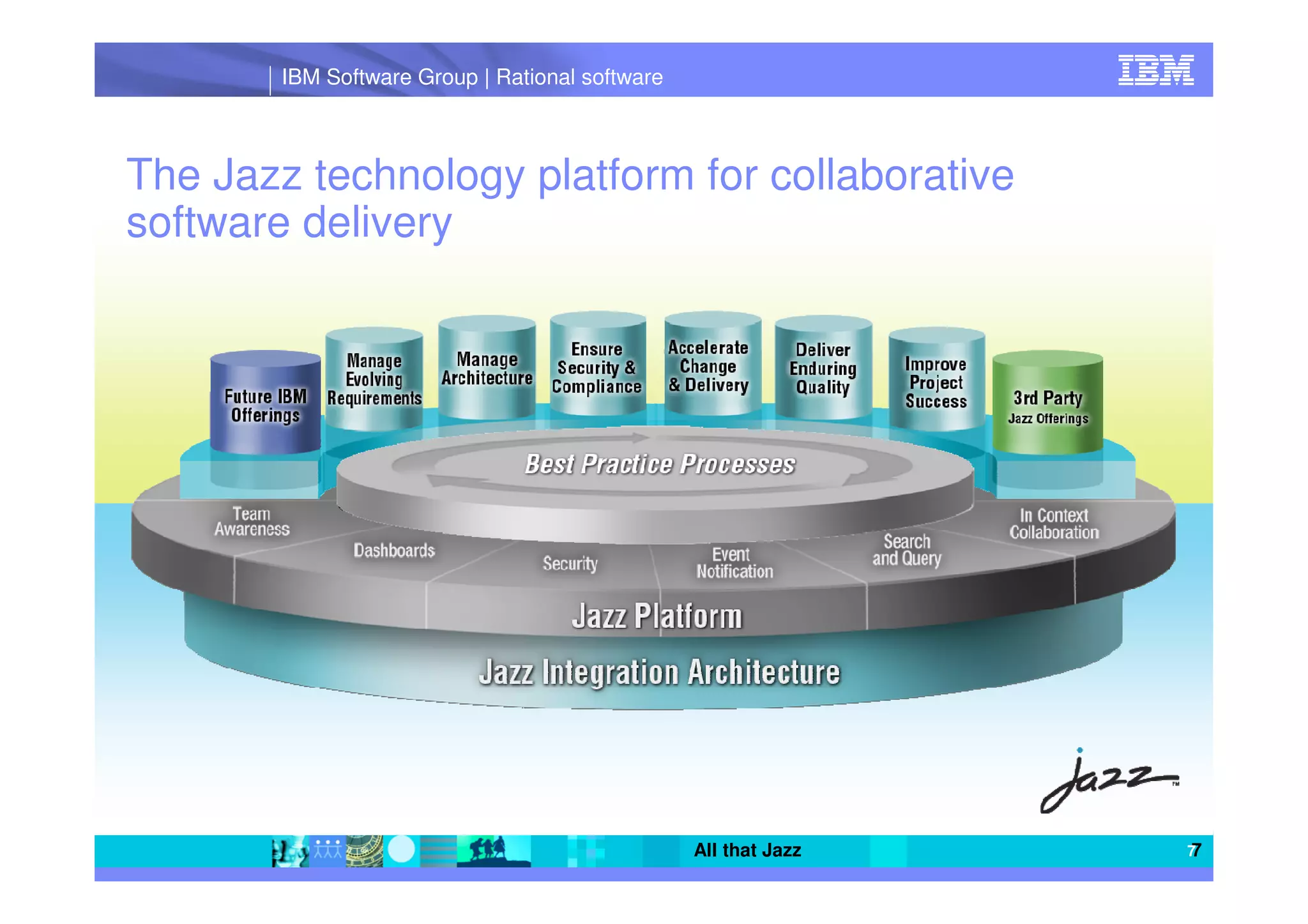Image resolution: width=1308 pixels, height=924 pixels.
Task: Click the Rational software header text
Action: (579, 77)
